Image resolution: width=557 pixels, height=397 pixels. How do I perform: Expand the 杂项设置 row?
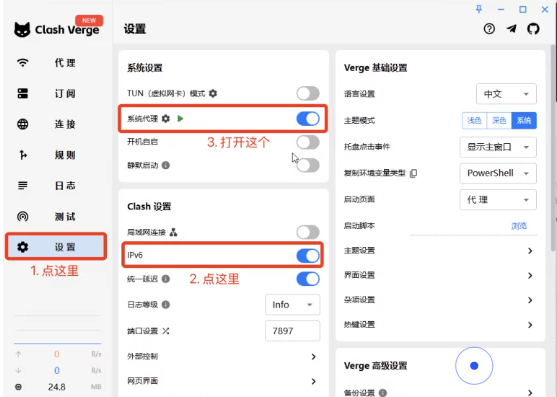click(440, 300)
